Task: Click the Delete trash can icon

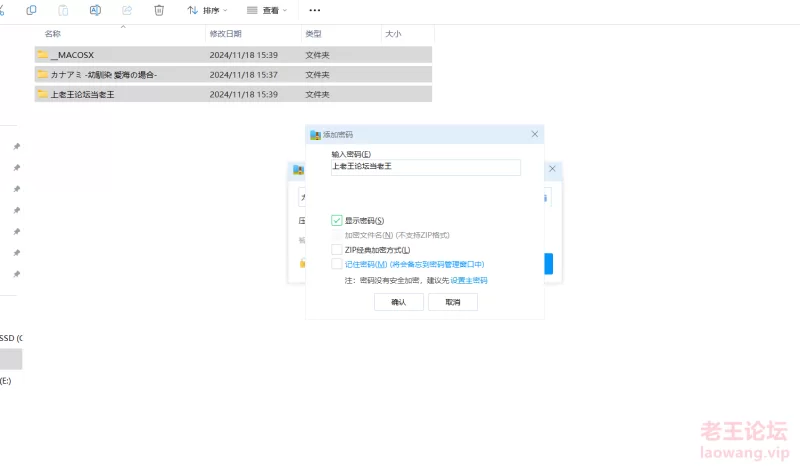Action: (x=159, y=10)
